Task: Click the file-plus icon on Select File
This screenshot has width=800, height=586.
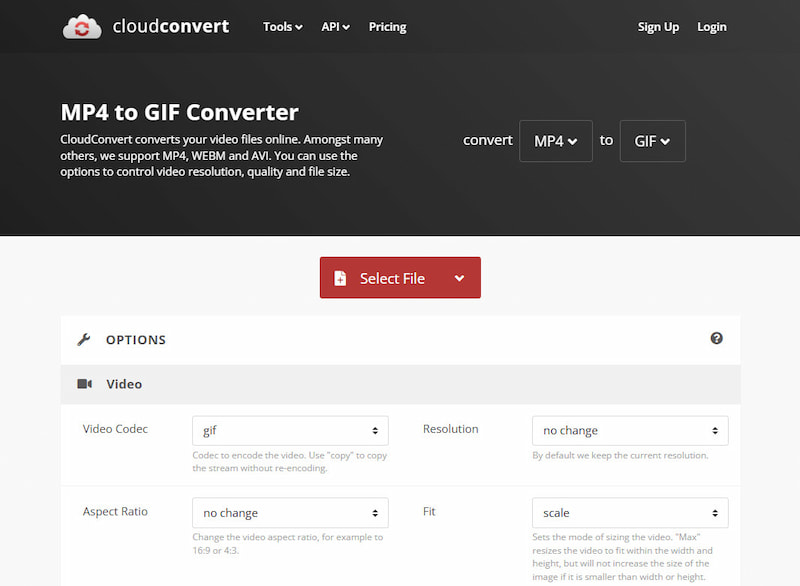Action: (340, 278)
